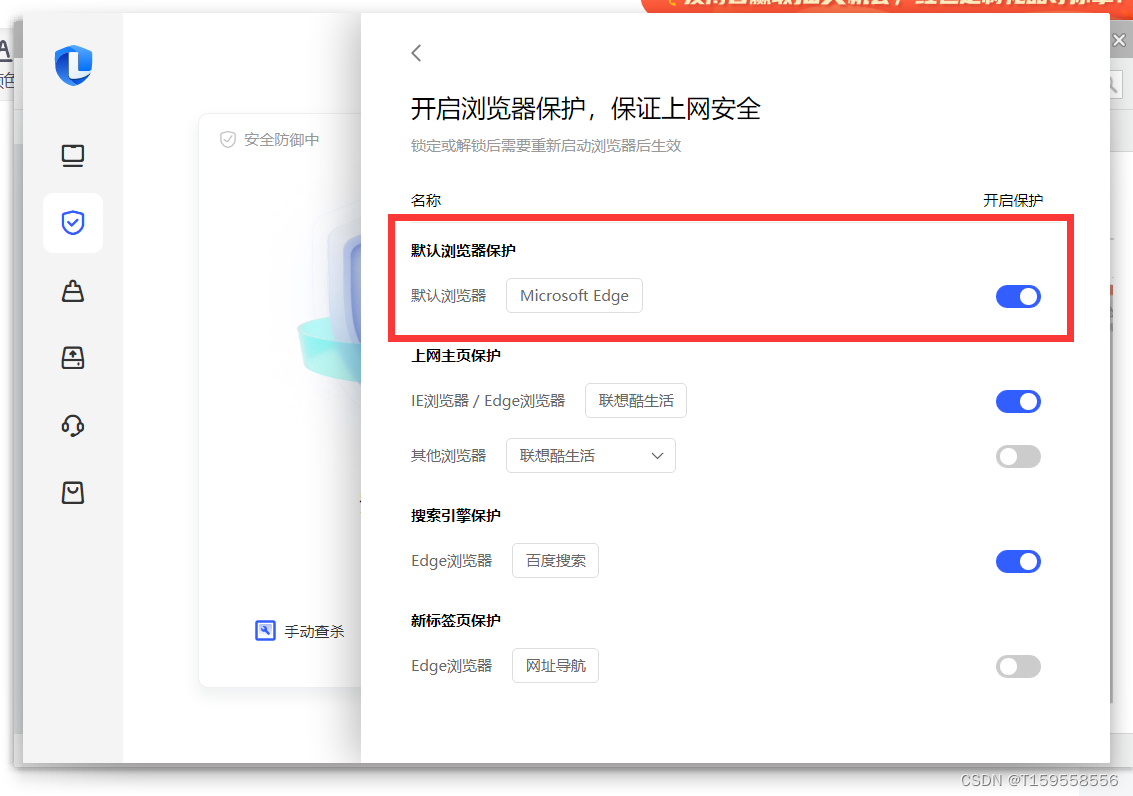This screenshot has height=796, width=1133.
Task: Open the drive upload sidebar icon
Action: coord(73,358)
